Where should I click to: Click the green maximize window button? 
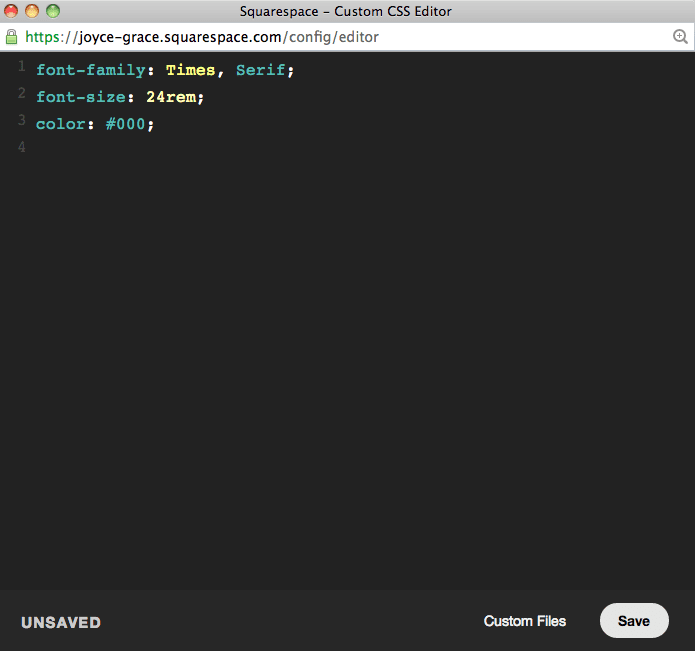click(x=53, y=11)
